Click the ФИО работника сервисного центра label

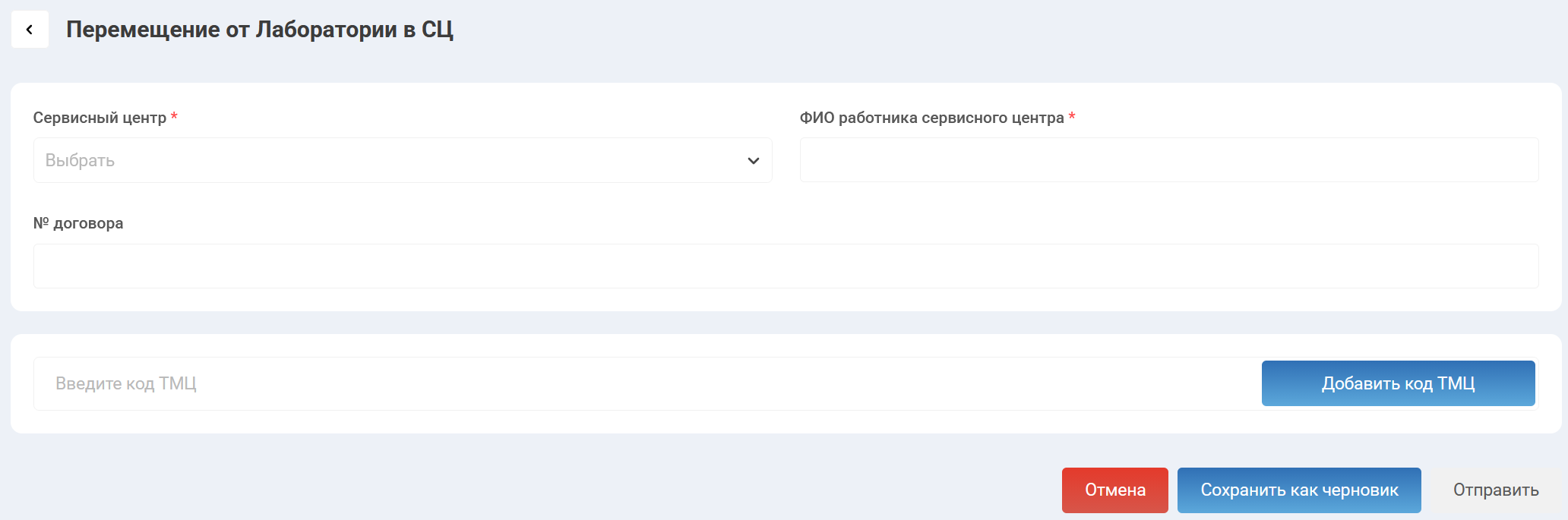(931, 118)
